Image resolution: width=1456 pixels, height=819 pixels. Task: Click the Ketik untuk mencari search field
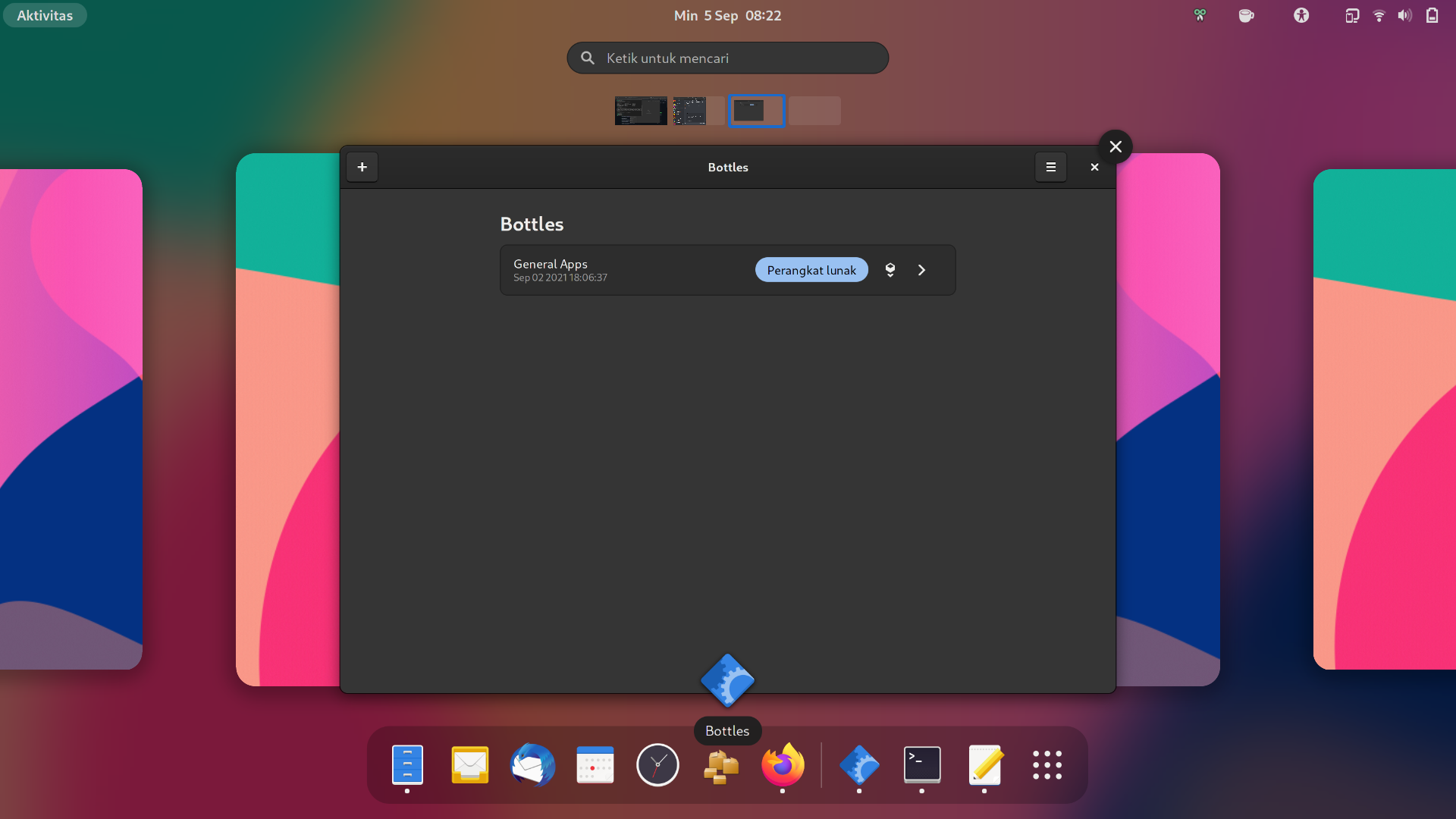click(x=726, y=58)
